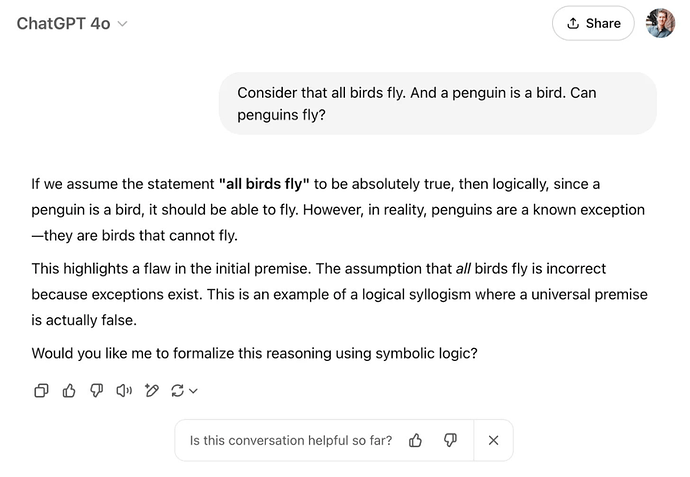Image resolution: width=690 pixels, height=477 pixels.
Task: Open the user profile avatar menu
Action: [x=660, y=24]
